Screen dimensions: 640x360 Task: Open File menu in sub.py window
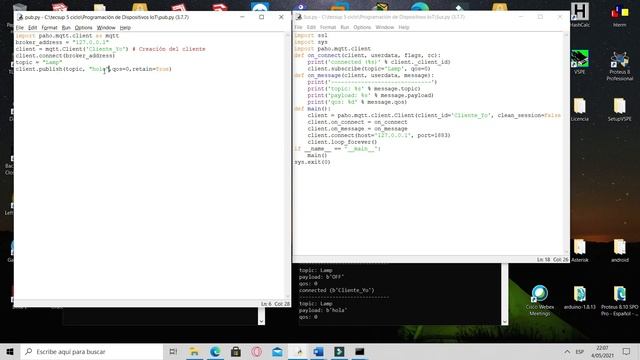[x=298, y=27]
